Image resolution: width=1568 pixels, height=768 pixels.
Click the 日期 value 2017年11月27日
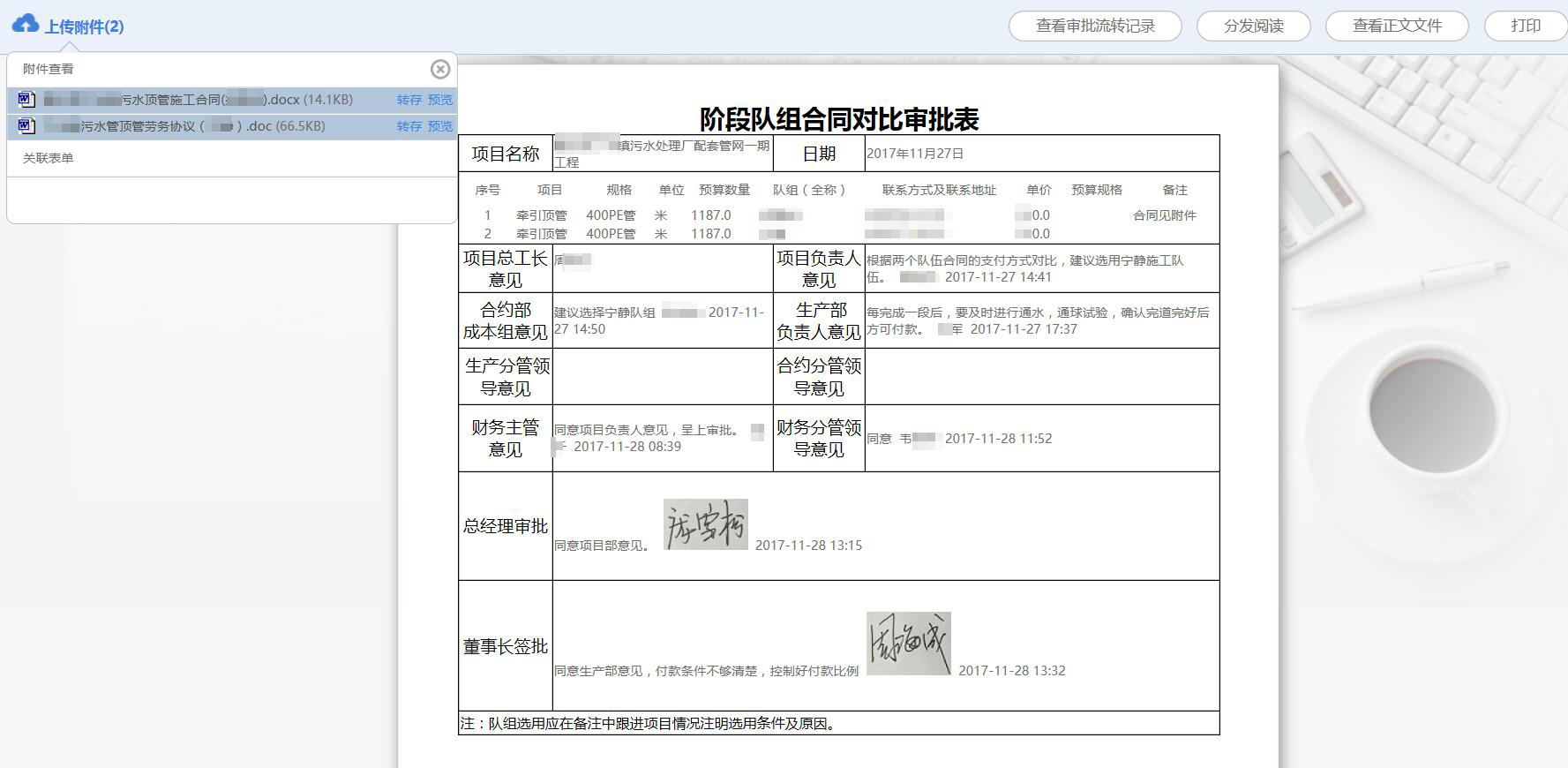pyautogui.click(x=914, y=154)
